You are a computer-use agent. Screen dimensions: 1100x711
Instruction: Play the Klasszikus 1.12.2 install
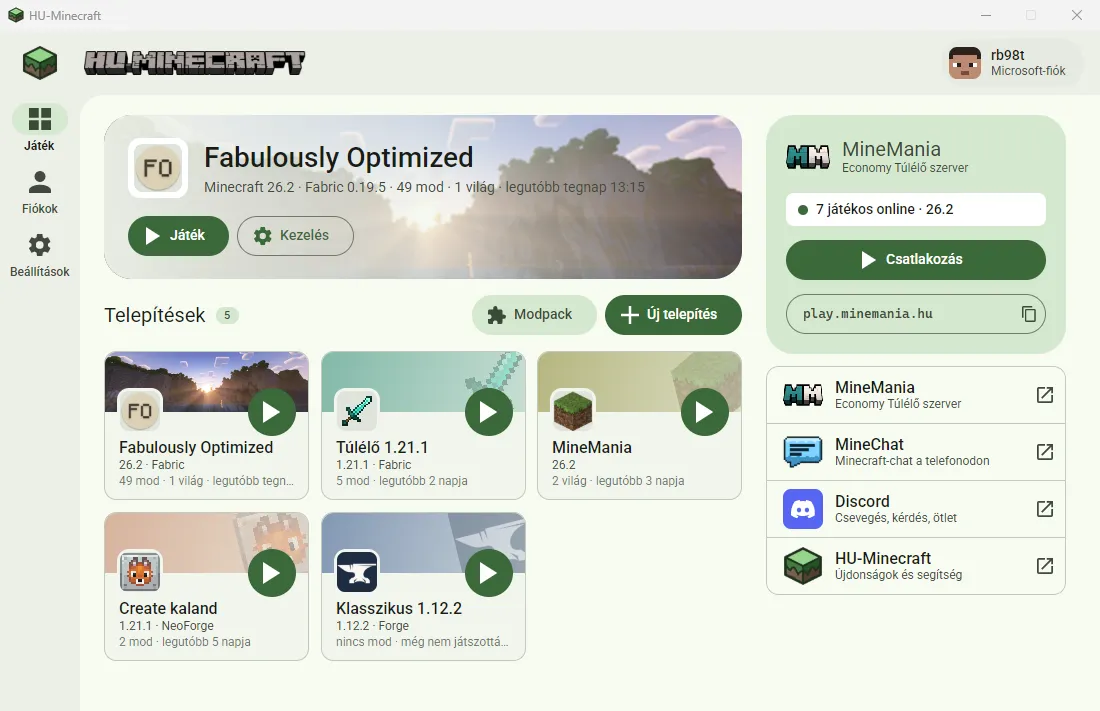click(488, 573)
